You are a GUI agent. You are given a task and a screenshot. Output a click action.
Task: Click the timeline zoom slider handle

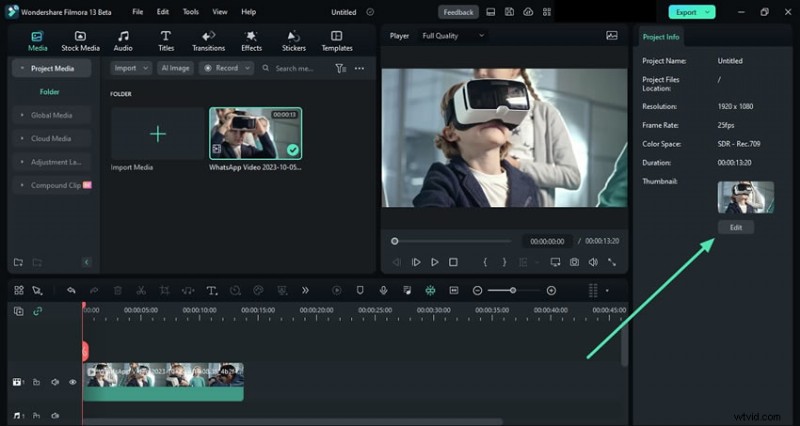click(514, 290)
